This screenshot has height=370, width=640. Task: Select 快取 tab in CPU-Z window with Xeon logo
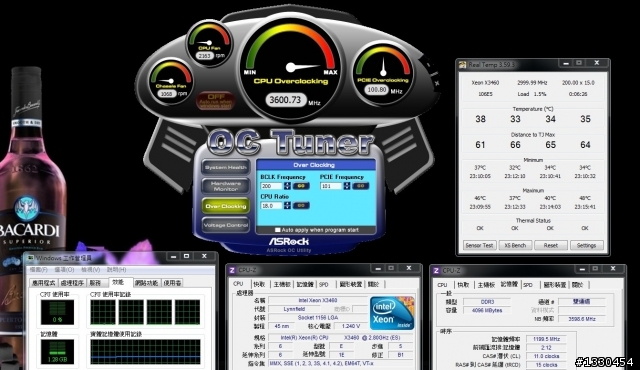click(259, 284)
